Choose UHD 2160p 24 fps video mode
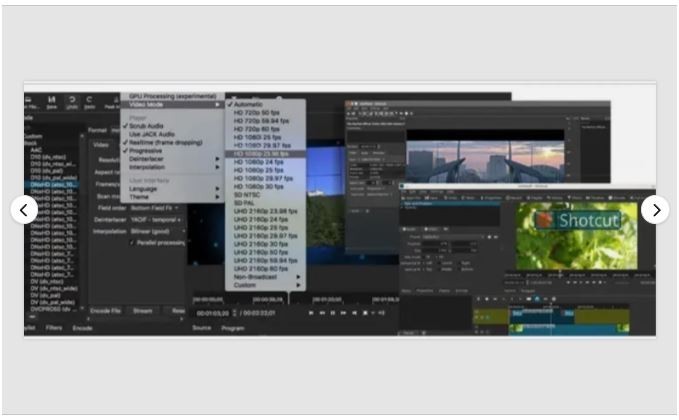 [x=261, y=220]
